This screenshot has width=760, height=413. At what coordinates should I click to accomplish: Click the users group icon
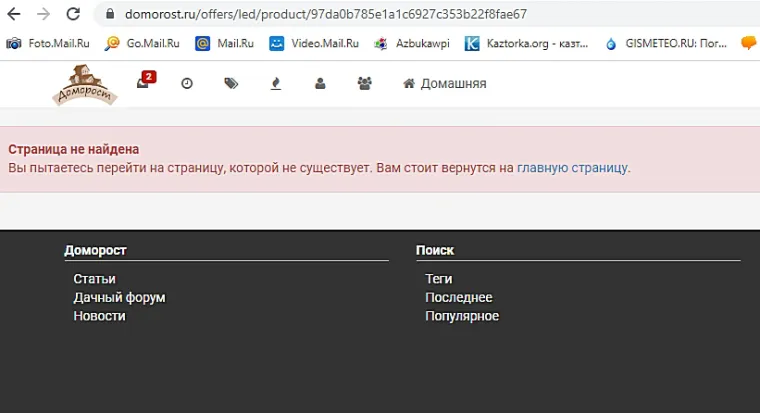coord(364,84)
